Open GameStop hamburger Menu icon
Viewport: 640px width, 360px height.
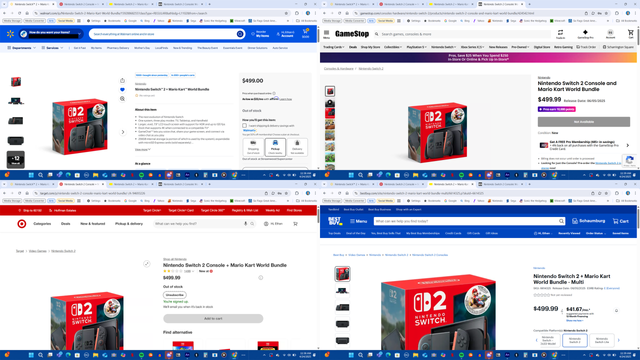coord(327,34)
